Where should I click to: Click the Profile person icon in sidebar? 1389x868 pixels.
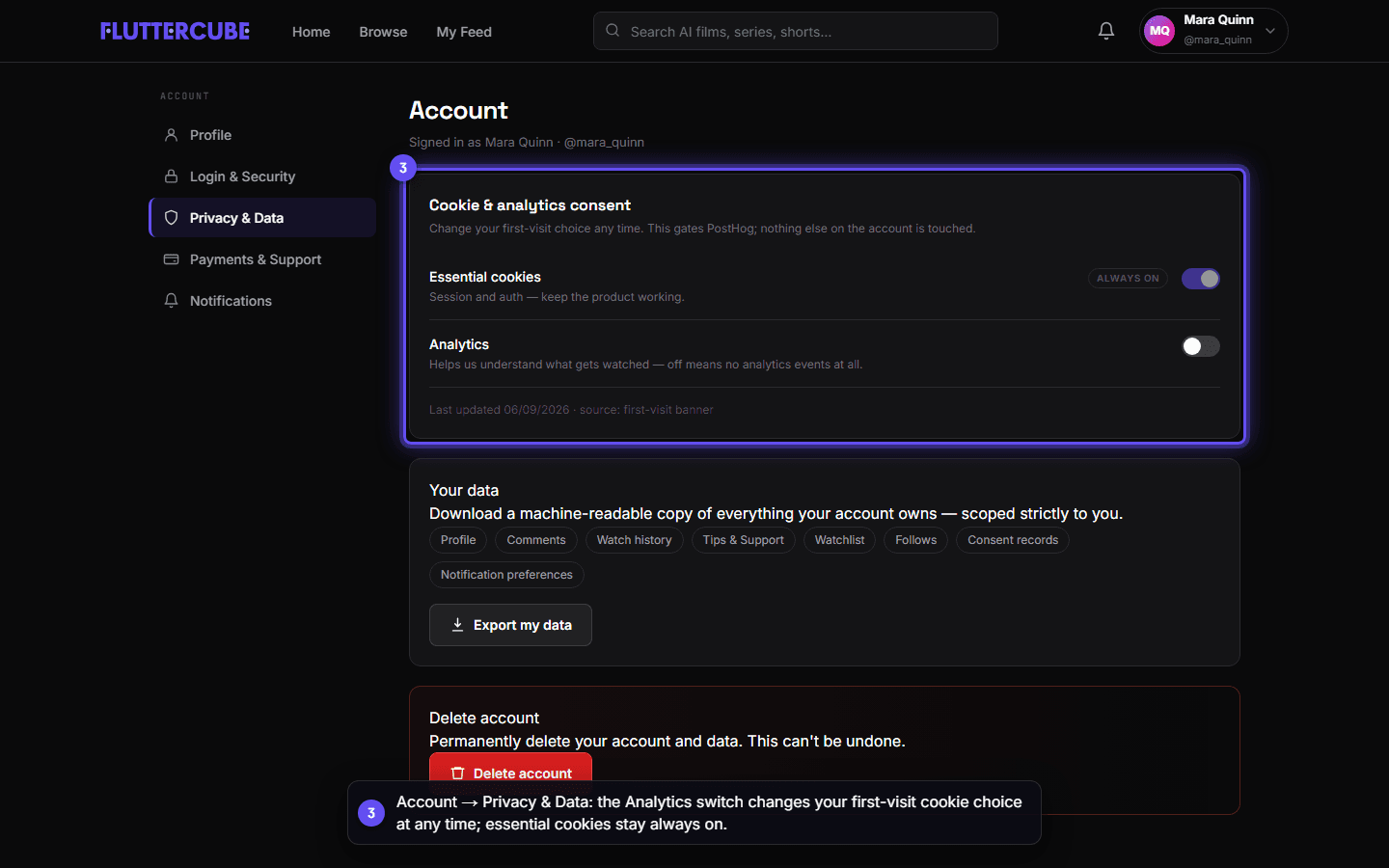pyautogui.click(x=171, y=135)
